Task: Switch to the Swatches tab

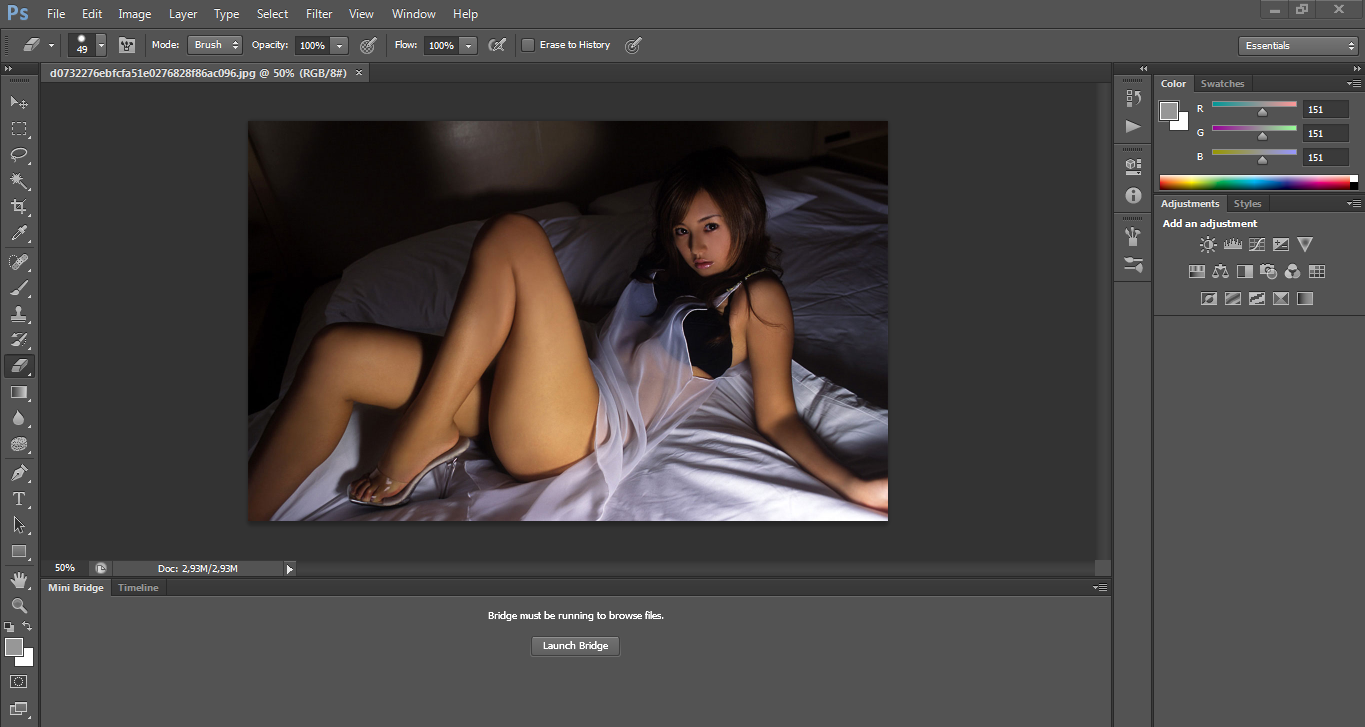Action: click(1222, 83)
